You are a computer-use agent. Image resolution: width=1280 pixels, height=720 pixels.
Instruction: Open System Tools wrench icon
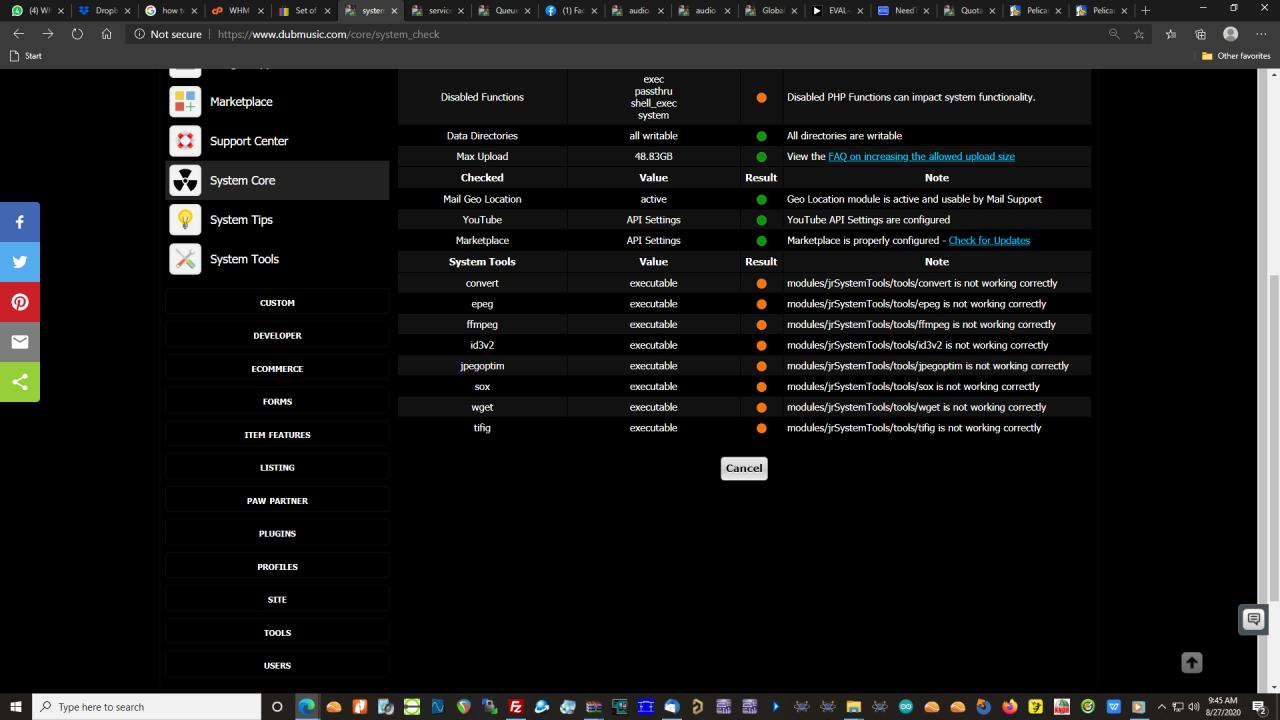pyautogui.click(x=185, y=259)
